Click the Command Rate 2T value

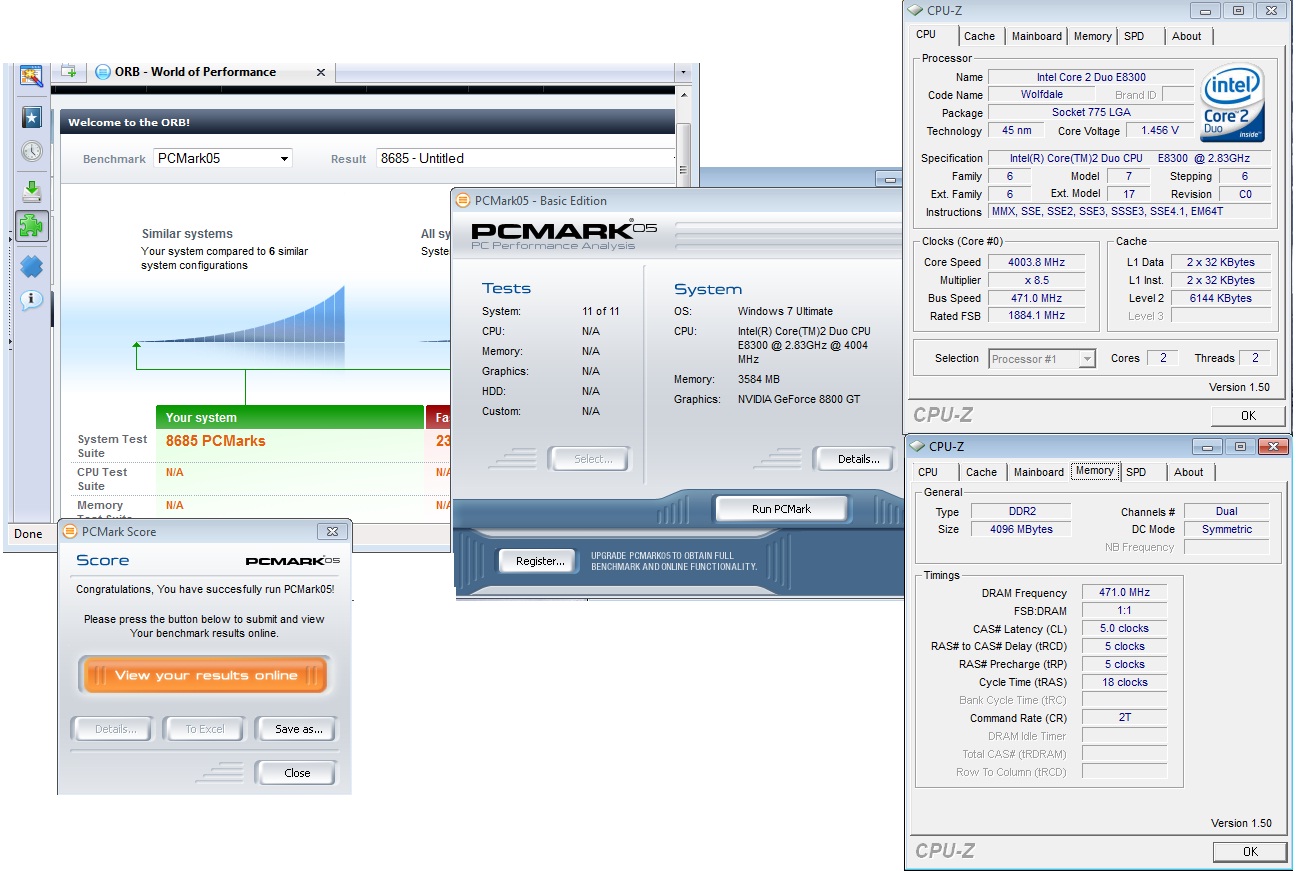pos(1125,718)
